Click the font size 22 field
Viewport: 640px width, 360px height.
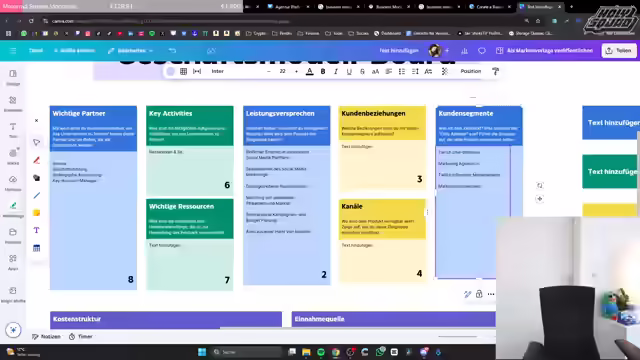282,71
